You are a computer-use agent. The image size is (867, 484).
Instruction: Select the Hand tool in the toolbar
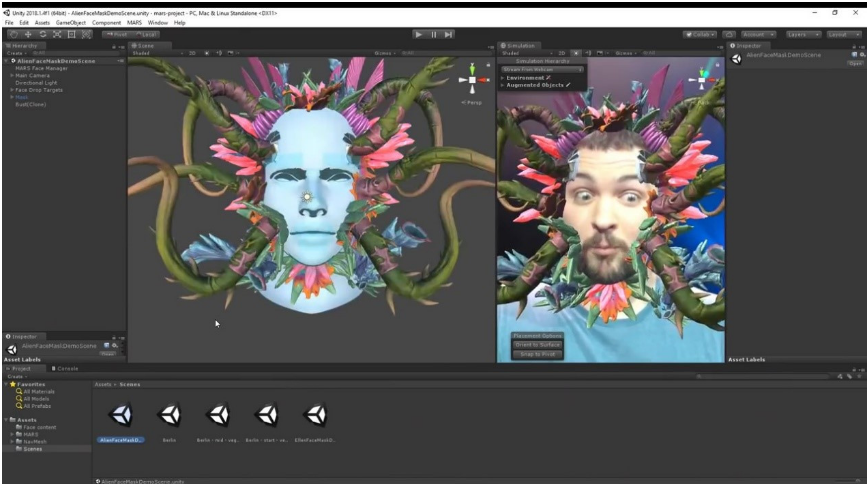point(13,34)
